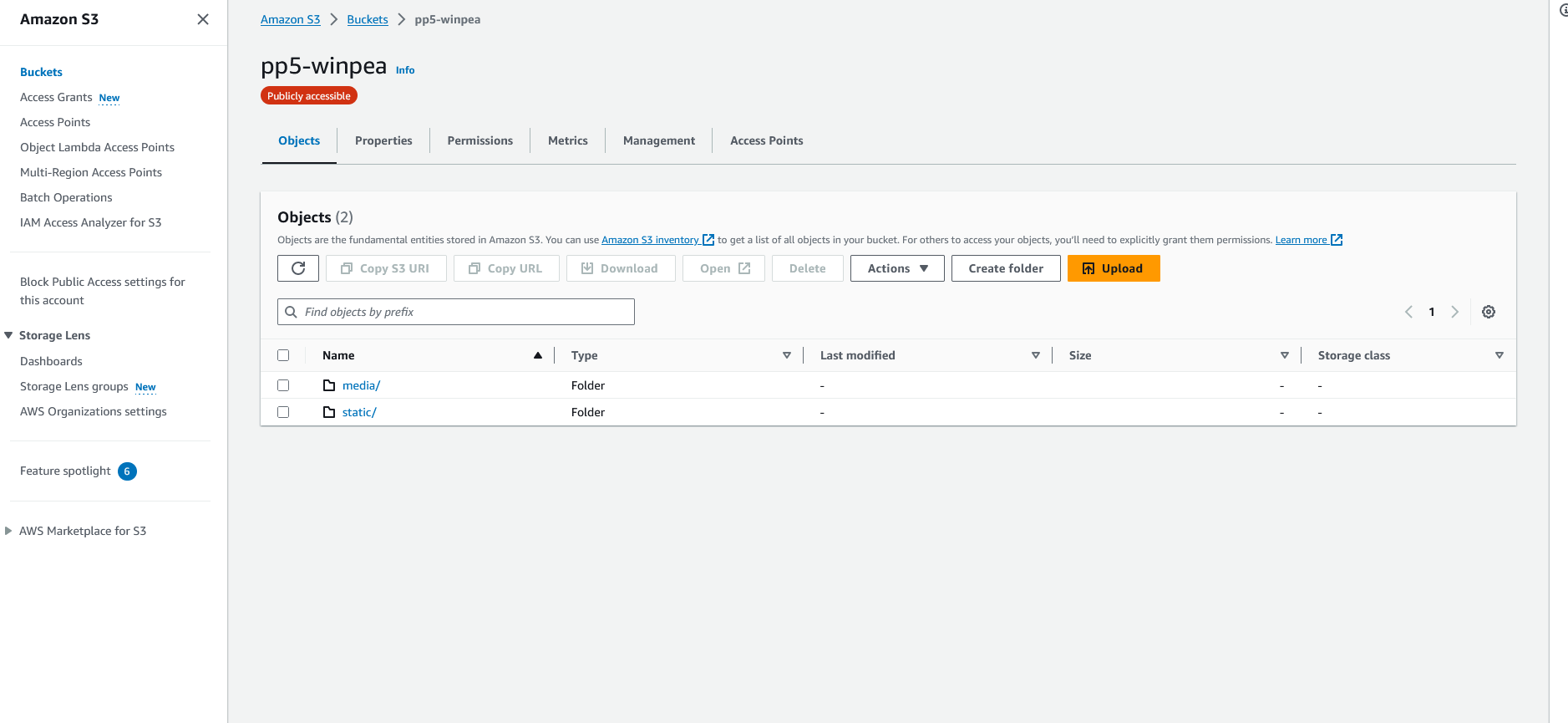
Task: Sort by the Name column ascending arrow
Action: tap(538, 355)
